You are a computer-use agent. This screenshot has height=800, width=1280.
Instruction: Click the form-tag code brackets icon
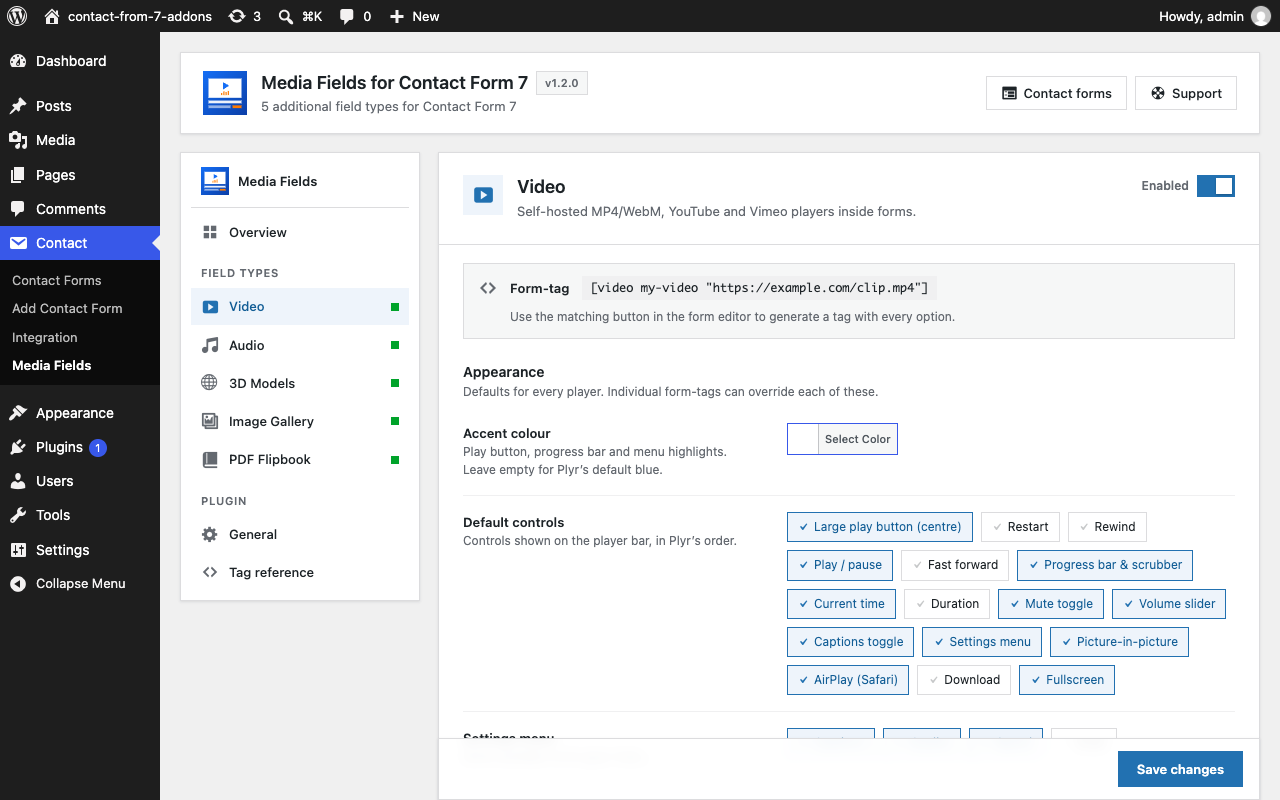click(x=488, y=288)
